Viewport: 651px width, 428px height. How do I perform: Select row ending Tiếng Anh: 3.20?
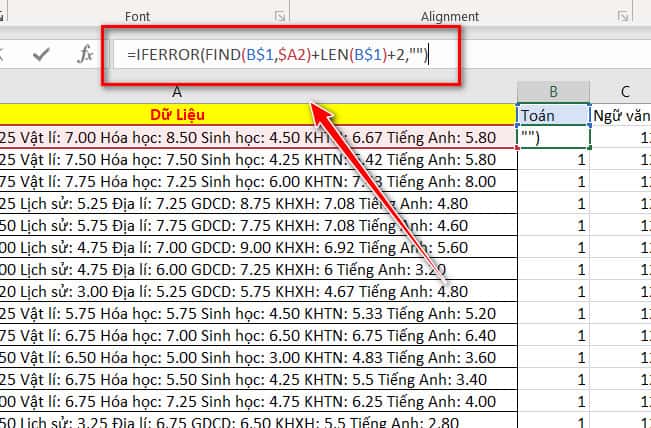click(x=257, y=270)
